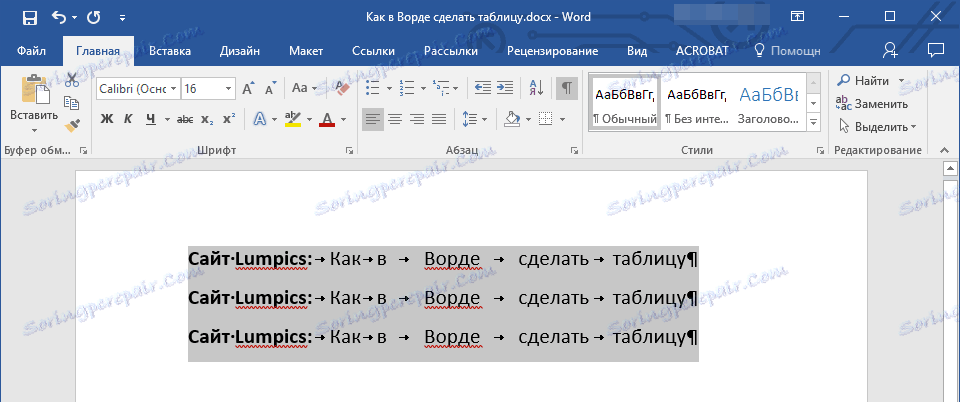Redo with the circular arrow icon
Screen dimensions: 960x402
tap(94, 18)
